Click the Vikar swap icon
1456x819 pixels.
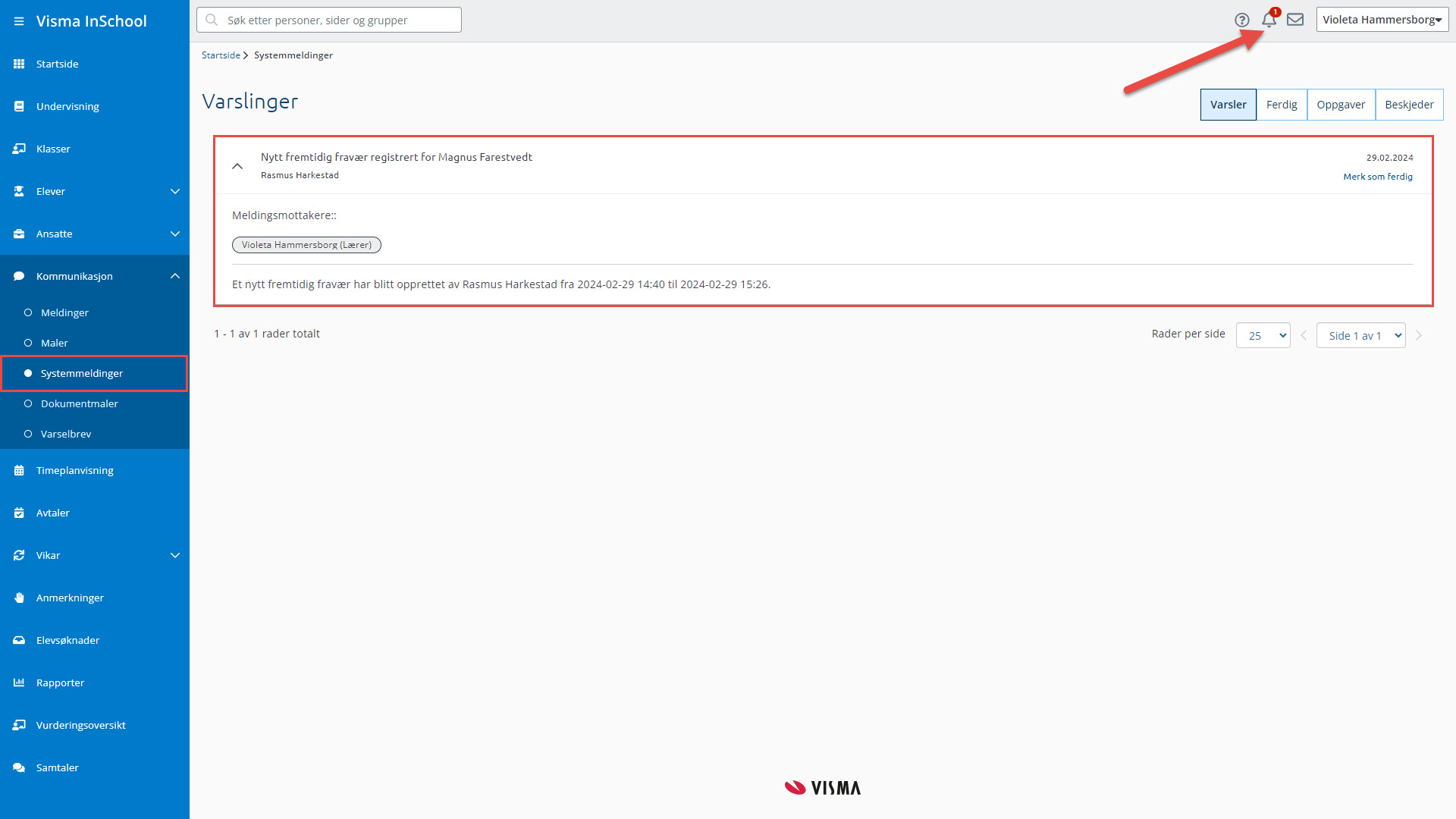point(19,555)
